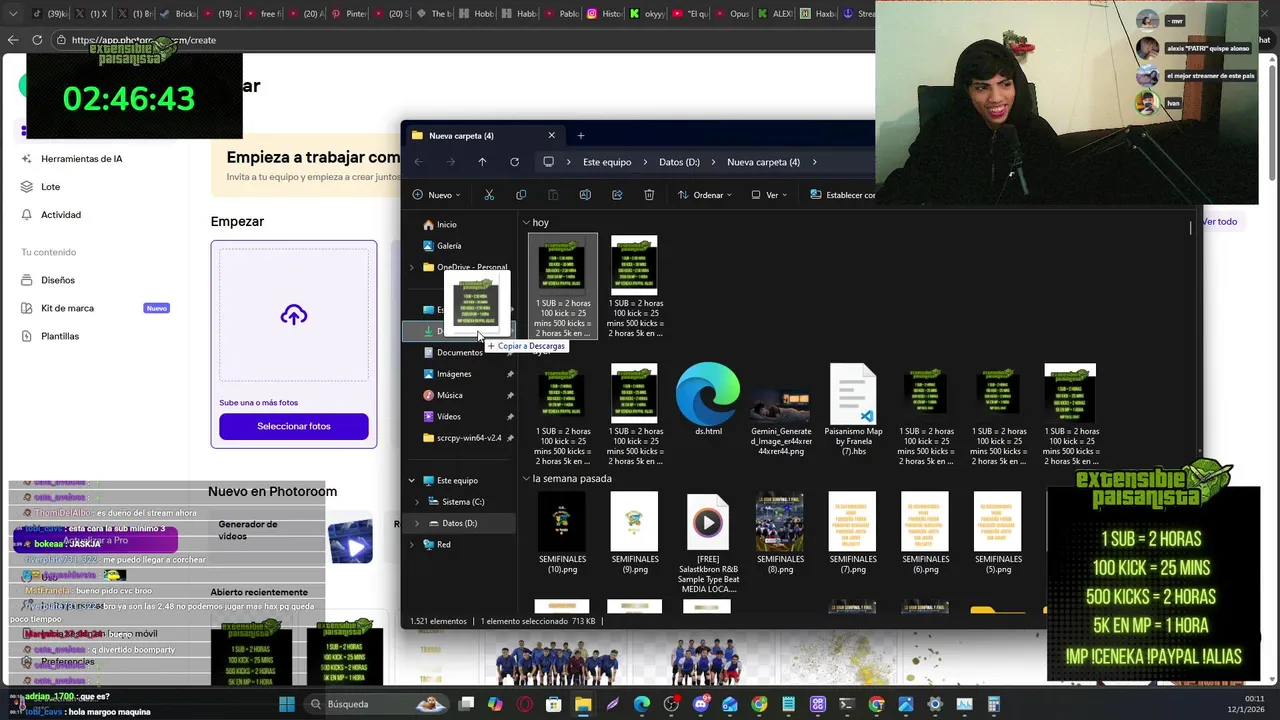
Task: Collapse la semana pasada file group
Action: (x=526, y=478)
